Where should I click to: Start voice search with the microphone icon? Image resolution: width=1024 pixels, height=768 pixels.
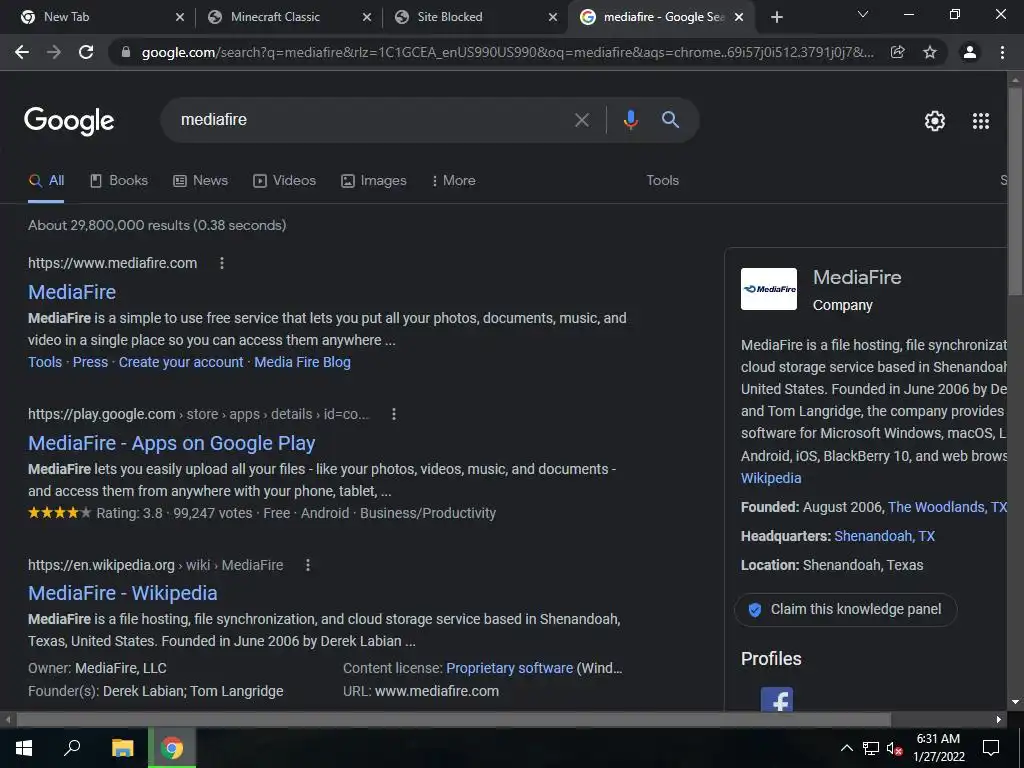click(630, 120)
